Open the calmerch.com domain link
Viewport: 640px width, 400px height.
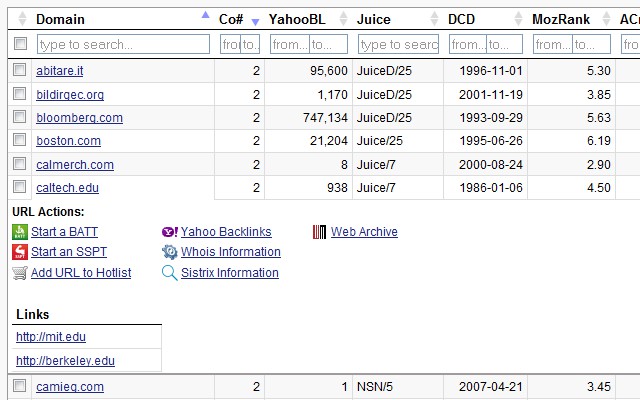pos(75,165)
